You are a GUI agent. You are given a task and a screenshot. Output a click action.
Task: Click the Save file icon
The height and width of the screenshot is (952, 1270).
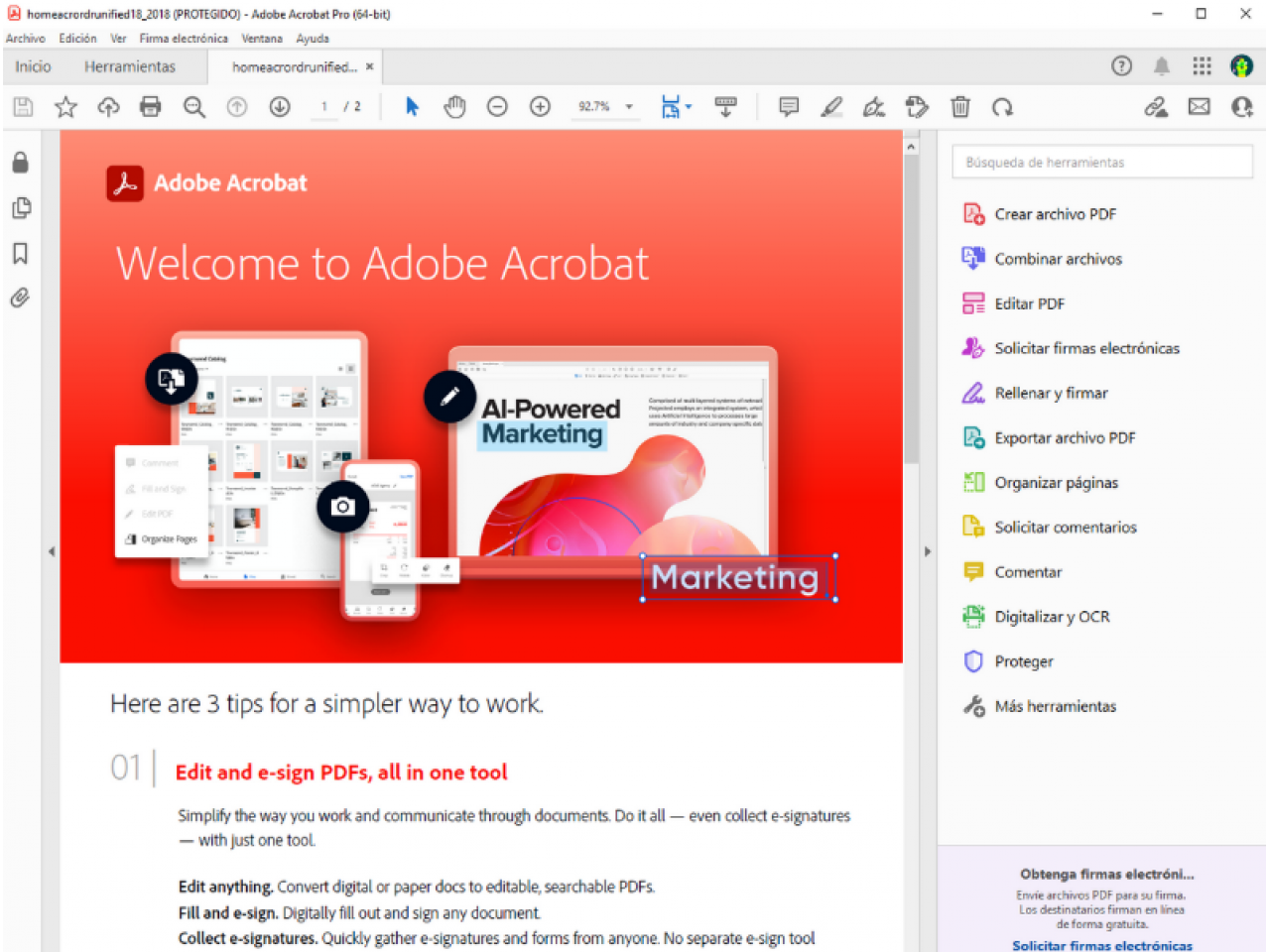23,106
